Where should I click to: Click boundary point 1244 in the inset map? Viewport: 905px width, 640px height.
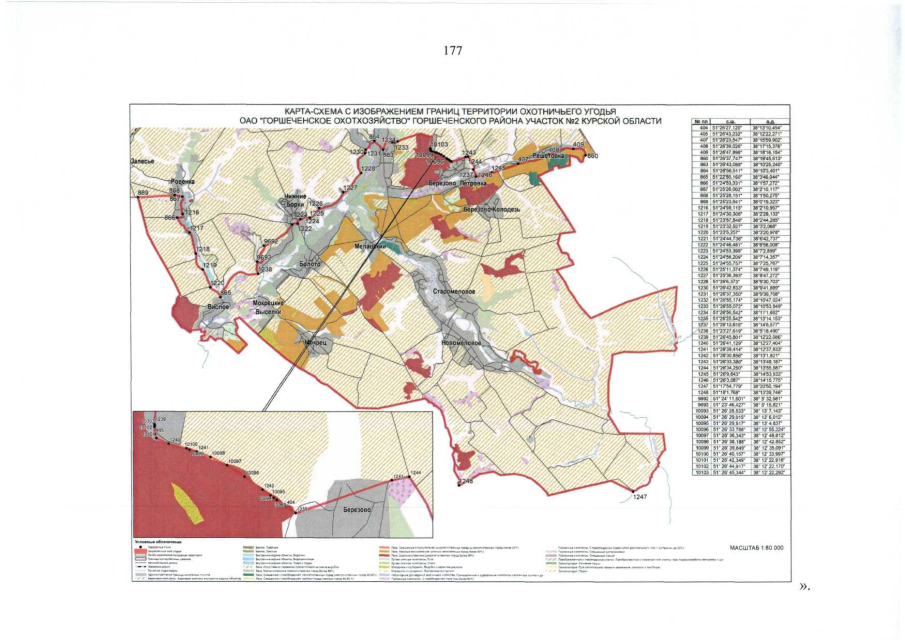417,471
